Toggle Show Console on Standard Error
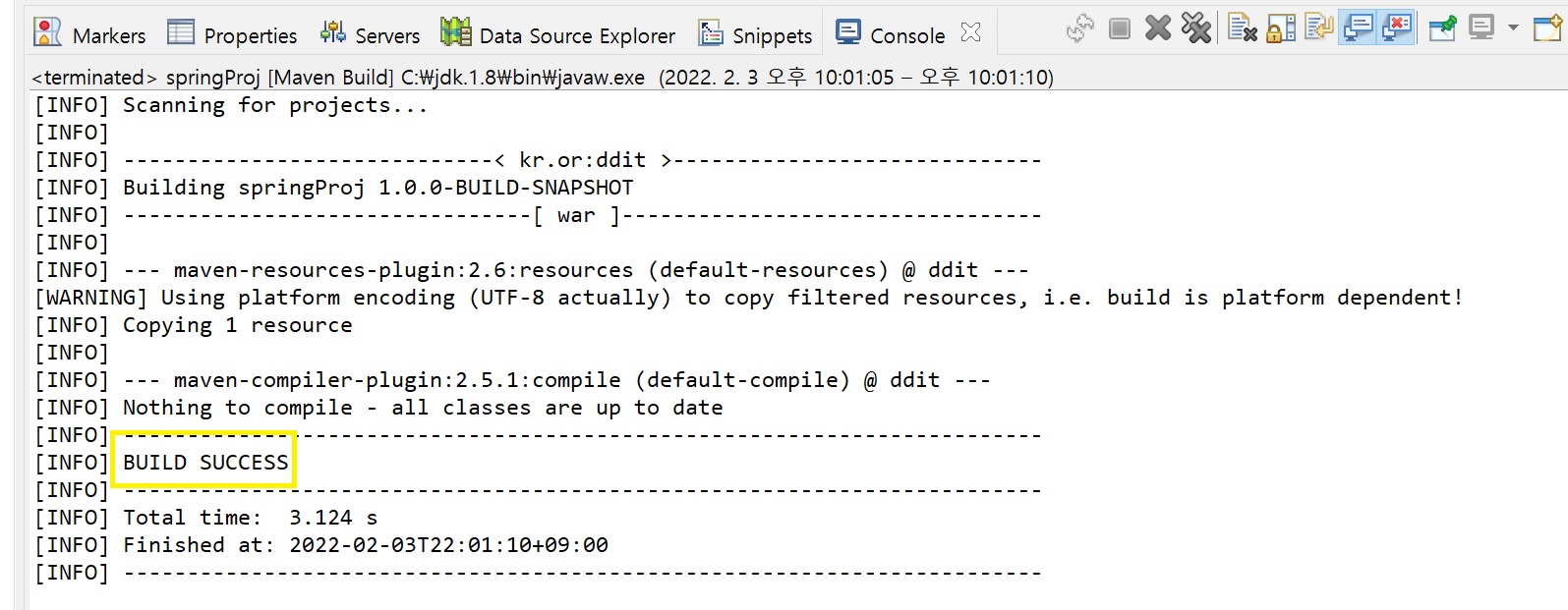Viewport: 1568px width, 610px height. [x=1396, y=28]
